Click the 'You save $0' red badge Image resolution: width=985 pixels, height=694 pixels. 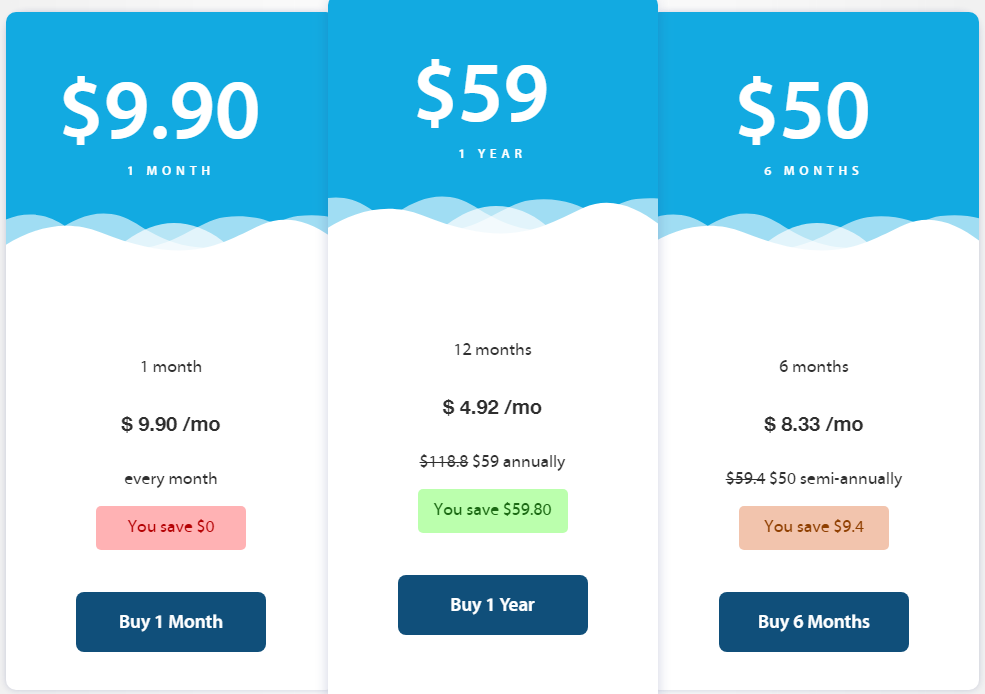[x=171, y=528]
